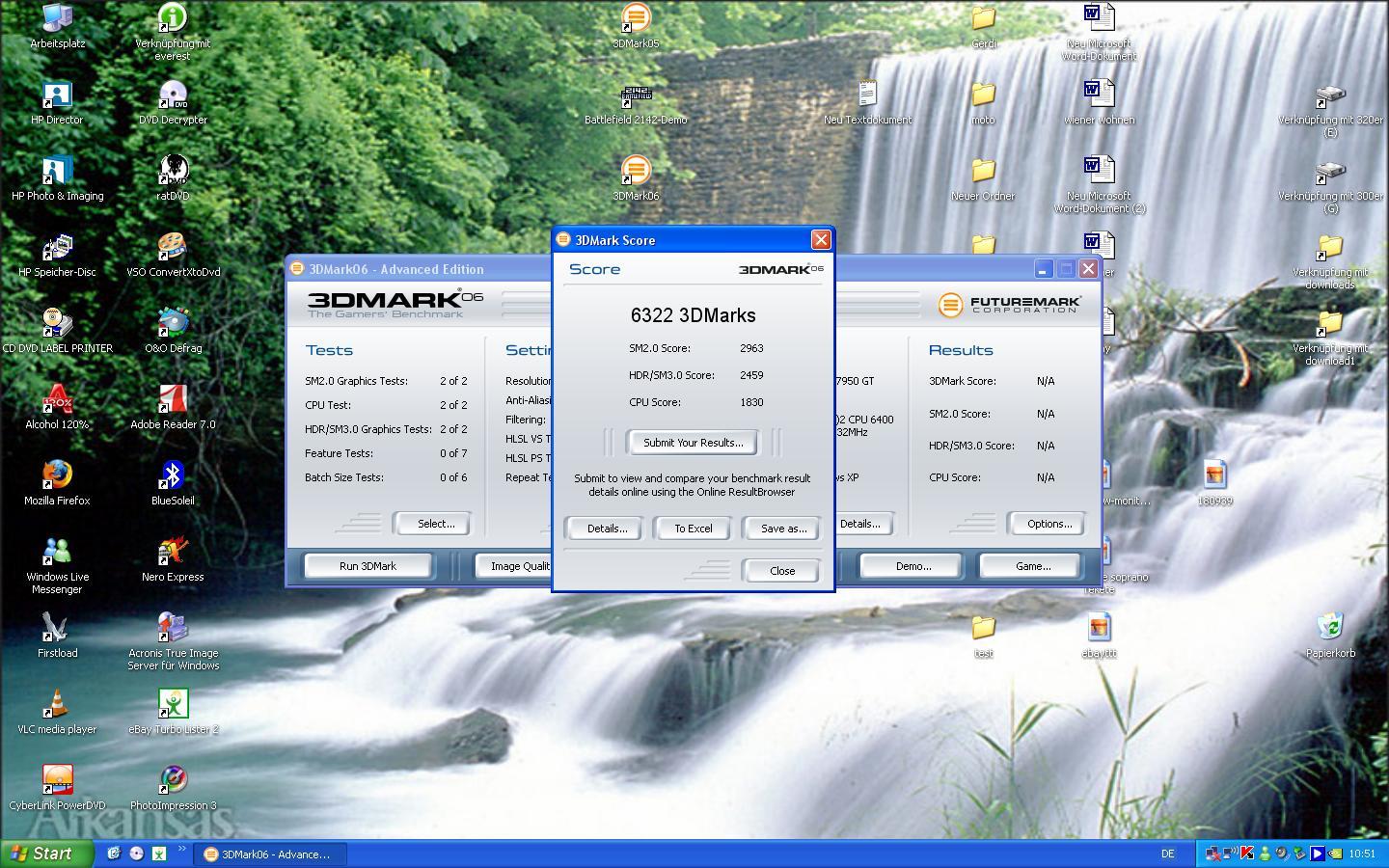Click the 10:51 system clock
Image resolution: width=1389 pixels, height=868 pixels.
[1362, 854]
